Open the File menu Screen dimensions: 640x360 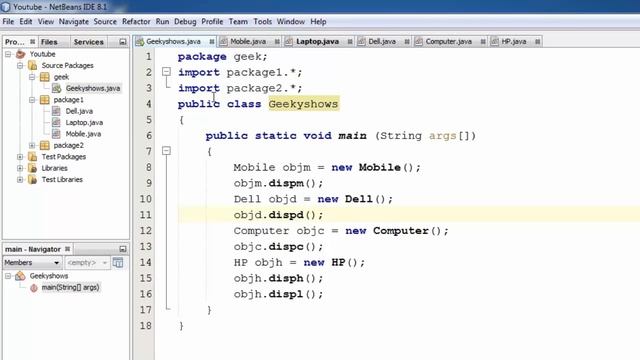[x=8, y=22]
